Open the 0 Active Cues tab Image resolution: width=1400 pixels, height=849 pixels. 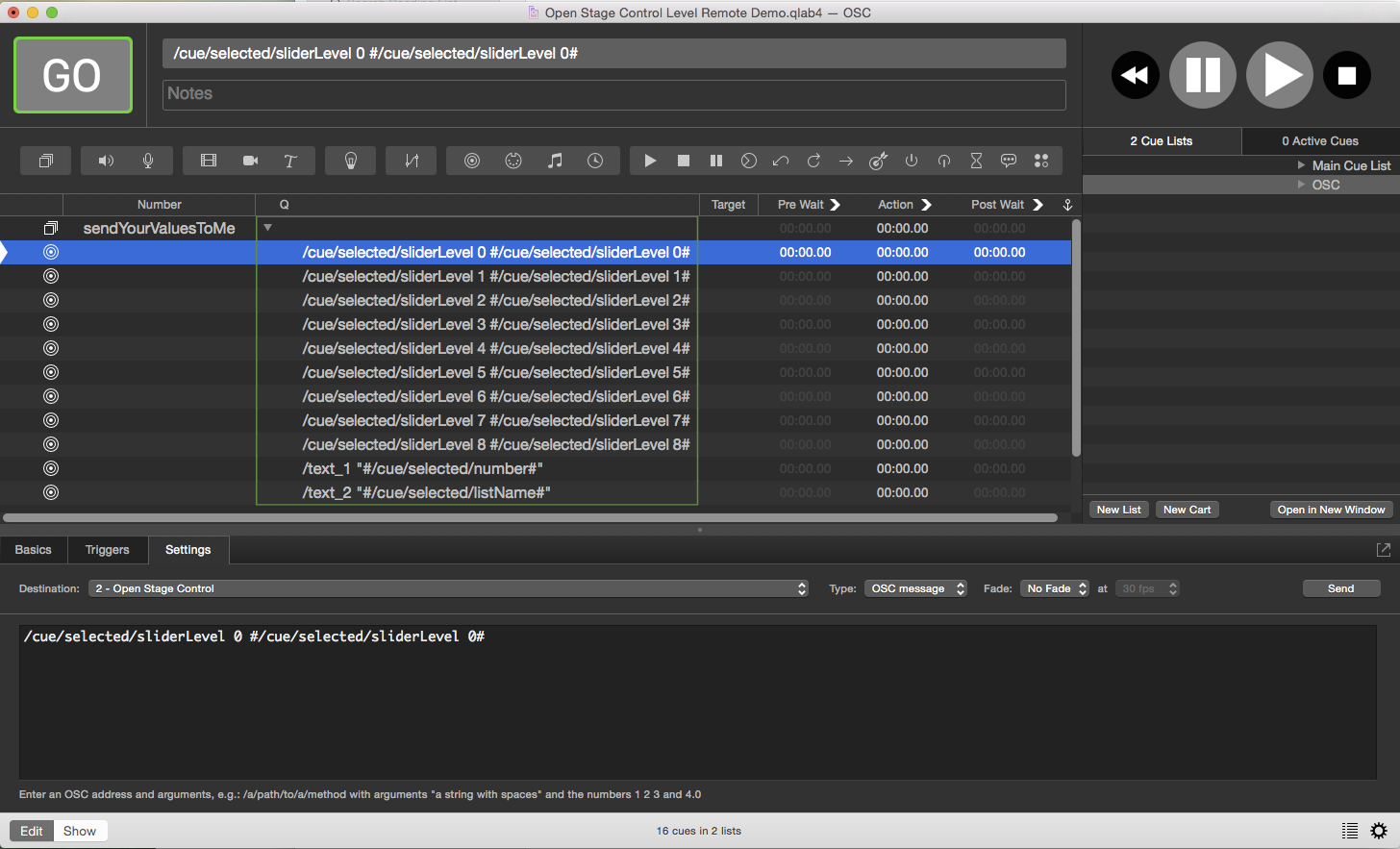(x=1319, y=141)
